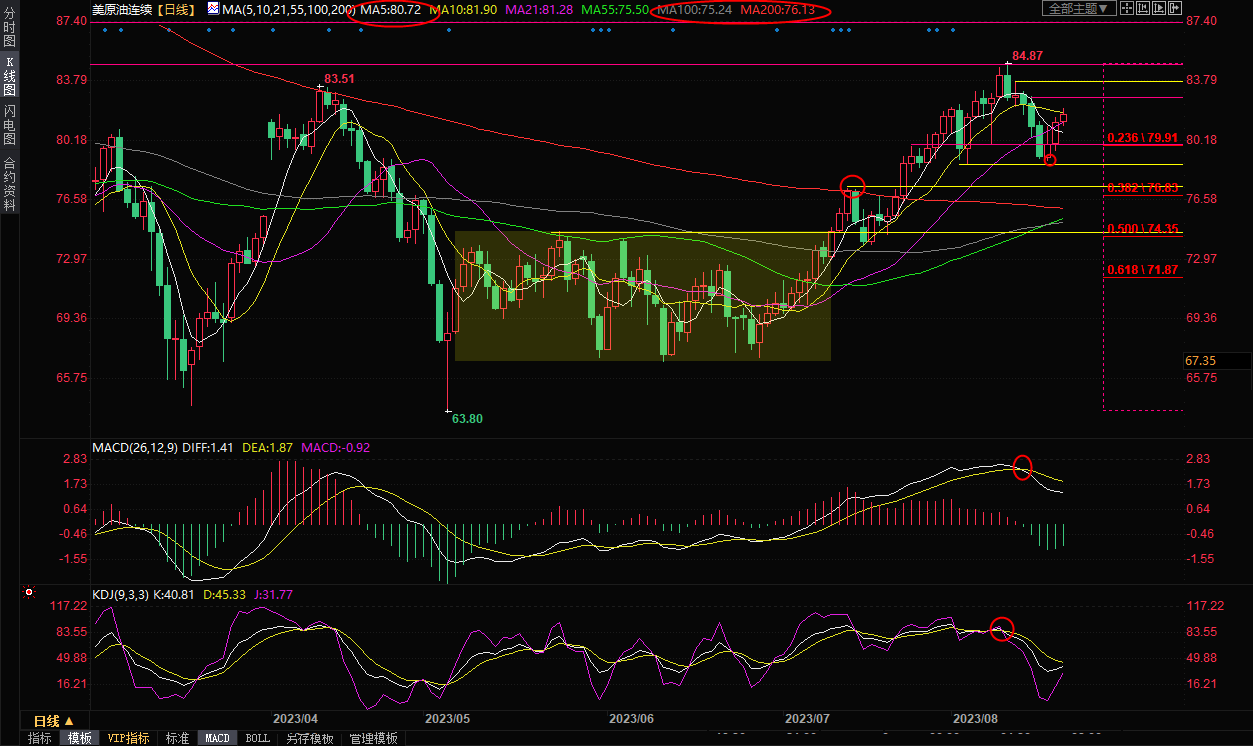Viewport: 1253px width, 746px height.
Task: Click the chart playback icon at top right
Action: (1165, 8)
